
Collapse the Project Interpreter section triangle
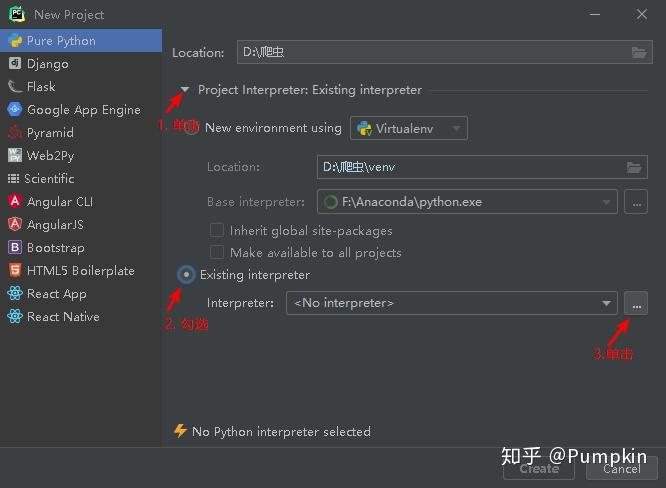(185, 90)
